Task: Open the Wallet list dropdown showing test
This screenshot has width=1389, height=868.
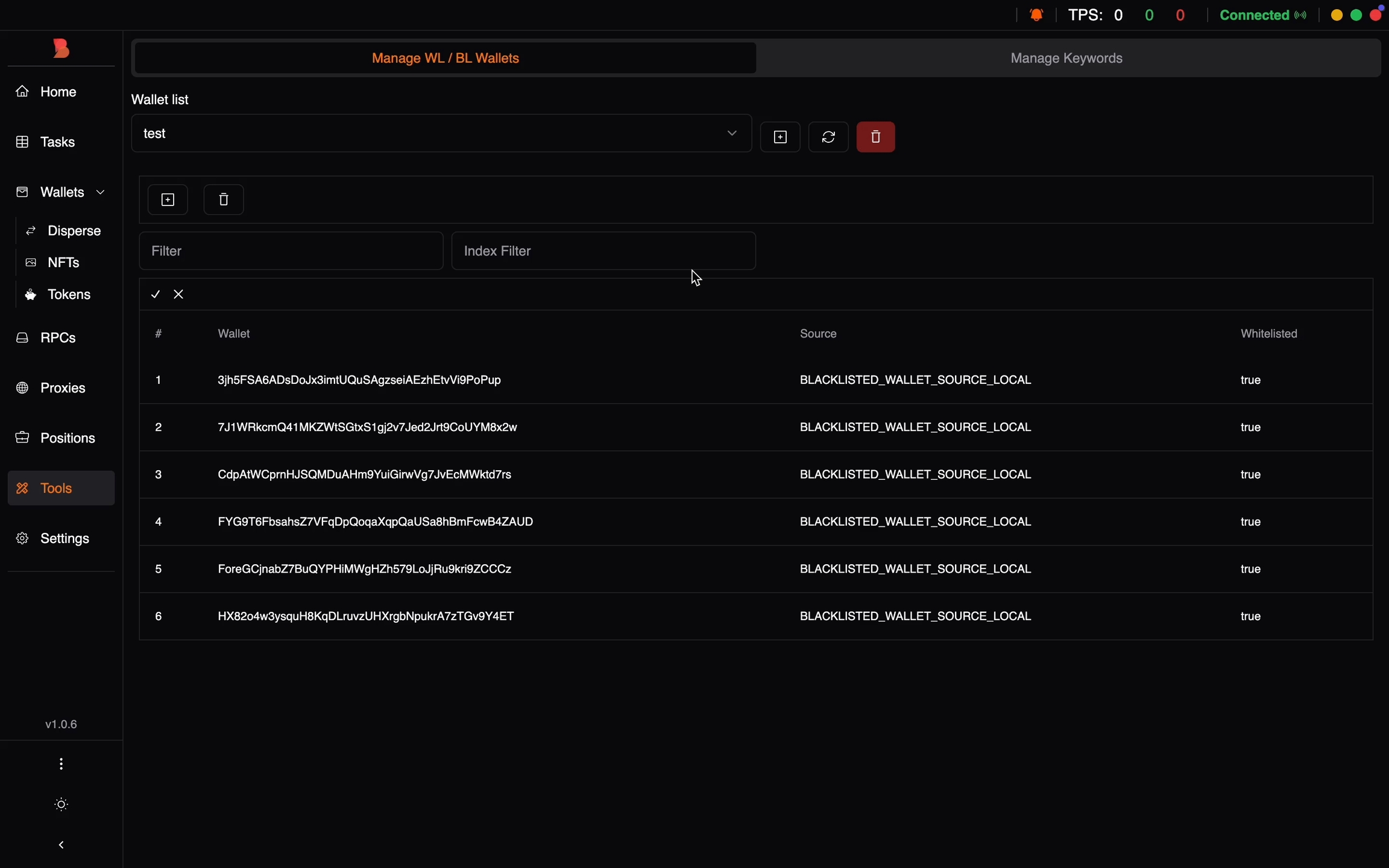Action: pos(441,133)
